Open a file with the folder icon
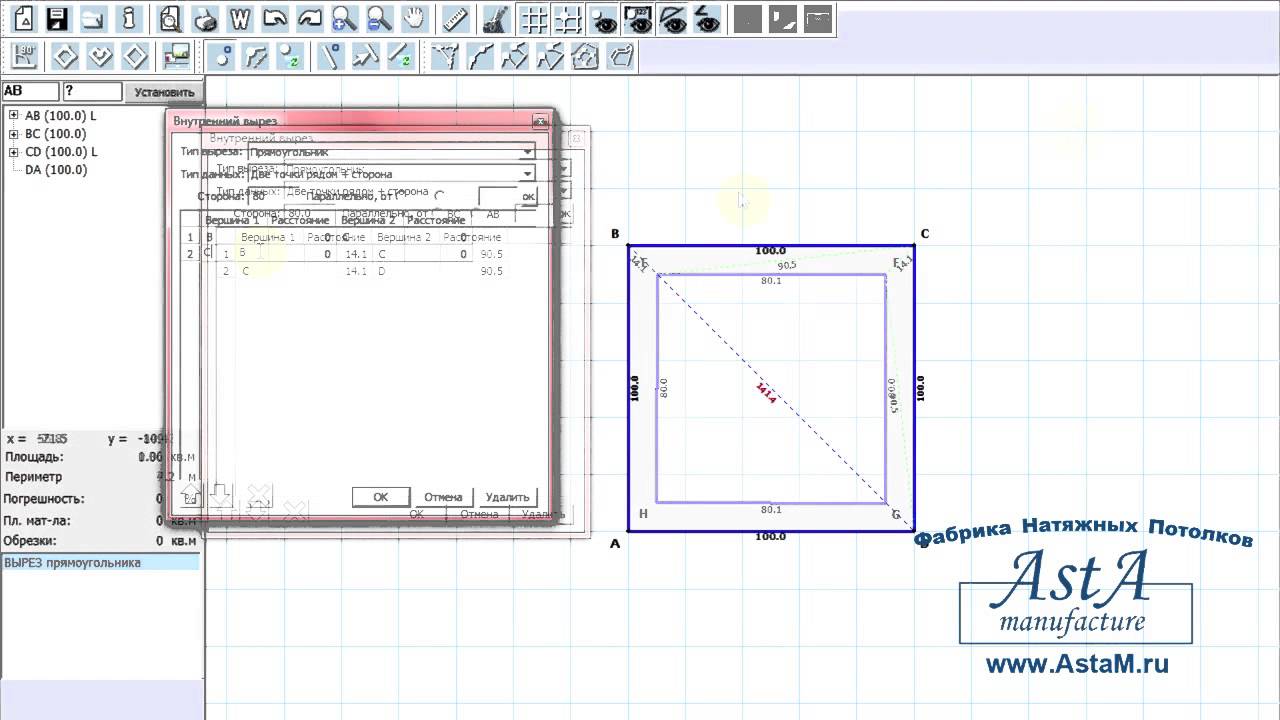1280x720 pixels. tap(93, 18)
